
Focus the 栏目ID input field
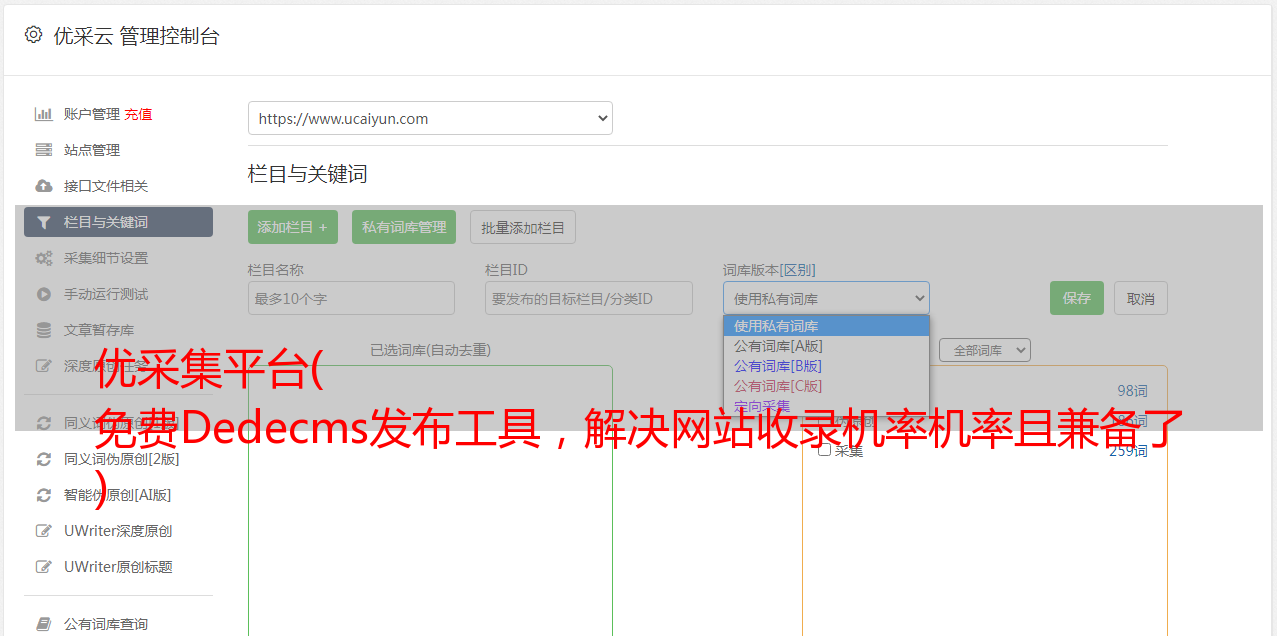(589, 298)
